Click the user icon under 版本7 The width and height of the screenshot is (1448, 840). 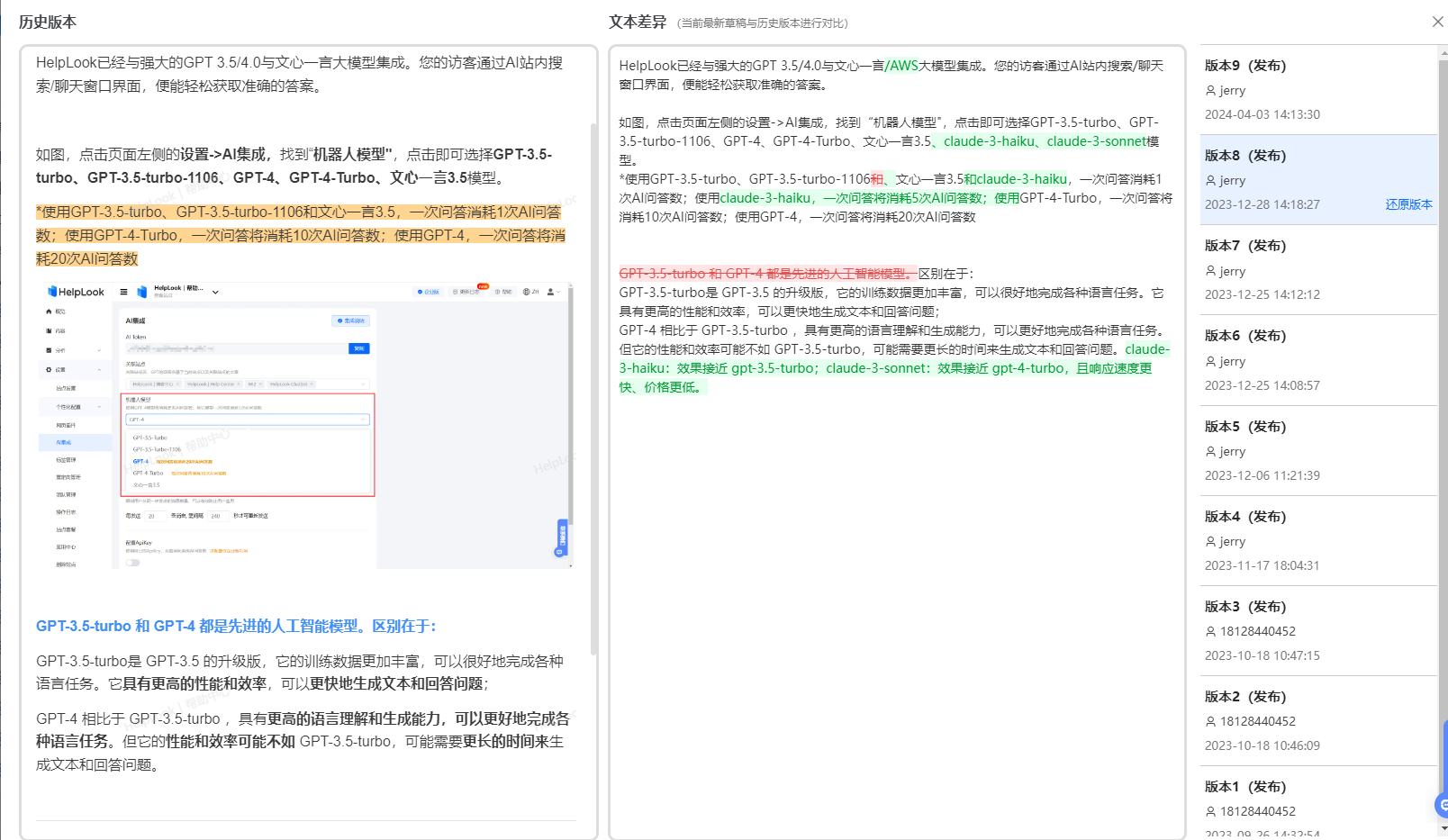(x=1210, y=271)
